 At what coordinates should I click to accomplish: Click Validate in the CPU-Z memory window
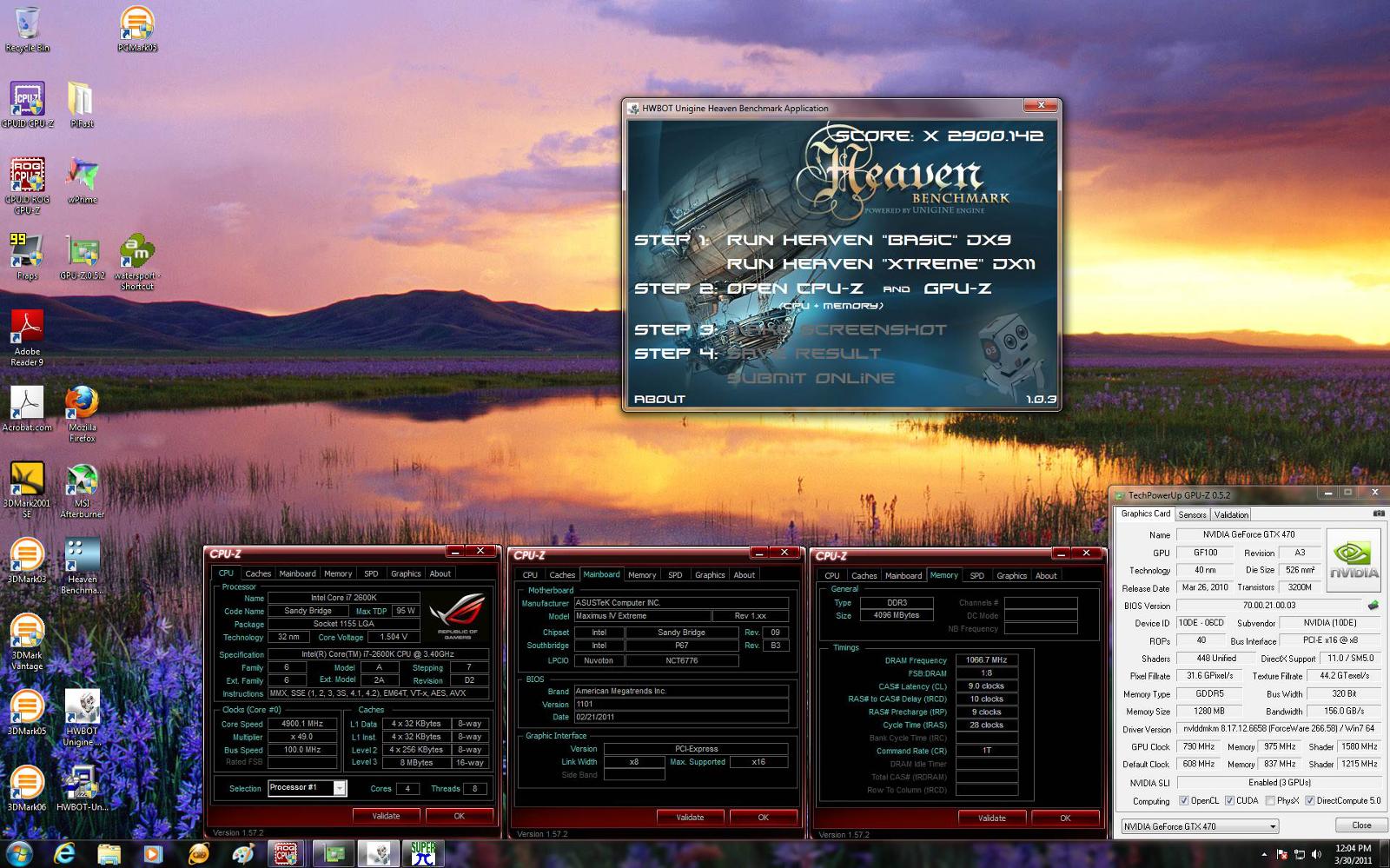[x=991, y=818]
